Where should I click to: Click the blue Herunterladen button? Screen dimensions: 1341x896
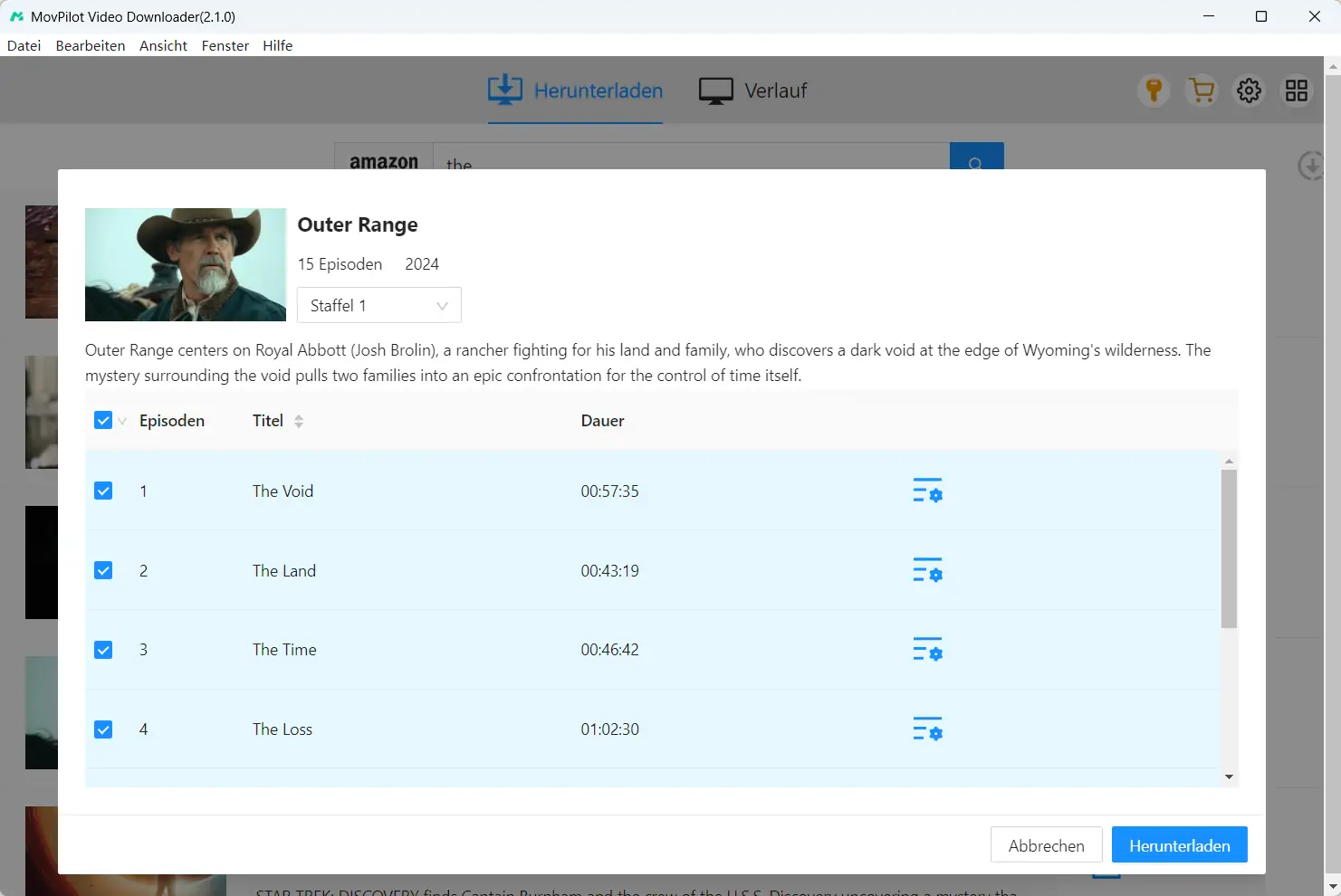click(1179, 845)
